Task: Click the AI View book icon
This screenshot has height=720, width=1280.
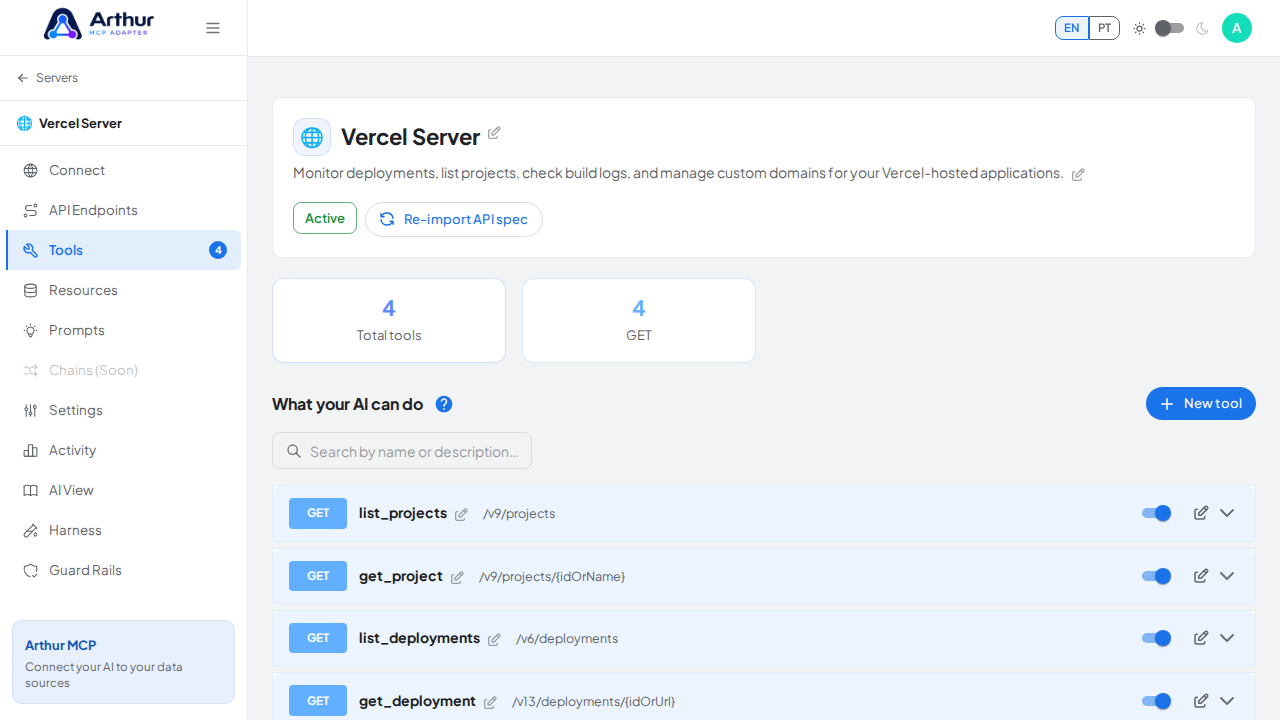Action: pos(31,490)
